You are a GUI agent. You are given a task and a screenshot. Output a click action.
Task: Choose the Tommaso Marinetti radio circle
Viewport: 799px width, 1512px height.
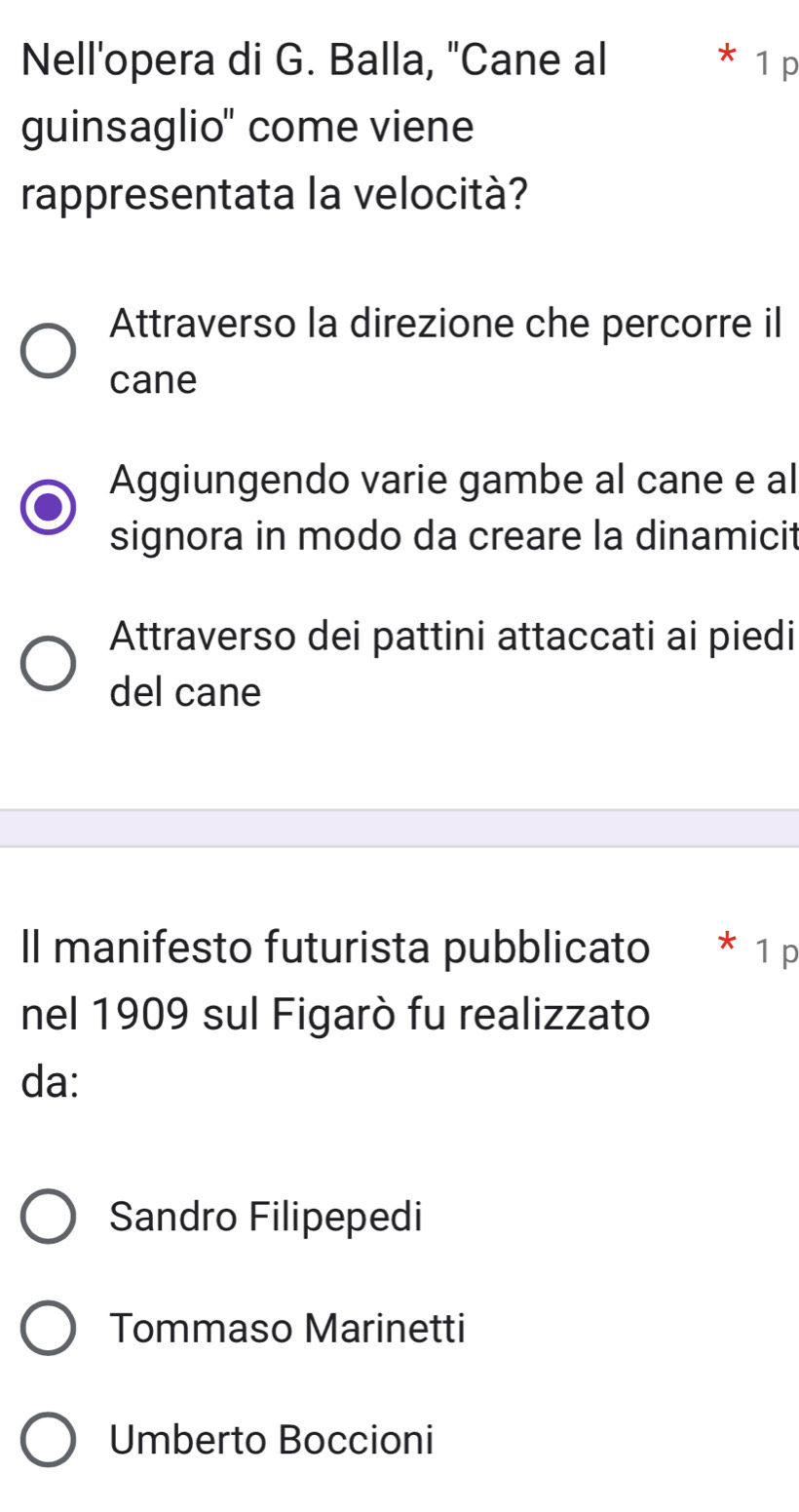(49, 1328)
